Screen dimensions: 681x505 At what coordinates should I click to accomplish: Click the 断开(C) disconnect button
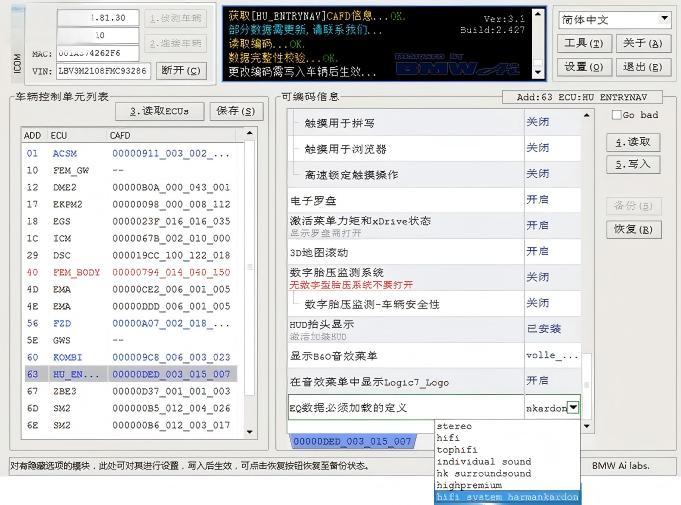tap(182, 71)
